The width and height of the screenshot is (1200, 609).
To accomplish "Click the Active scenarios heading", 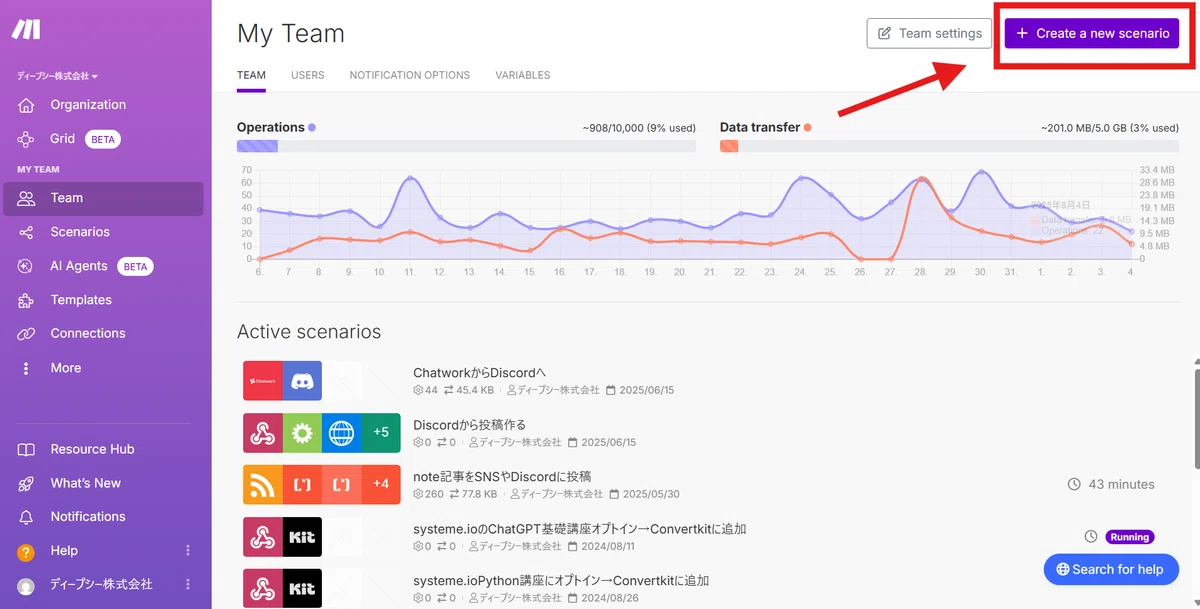I will pos(309,332).
